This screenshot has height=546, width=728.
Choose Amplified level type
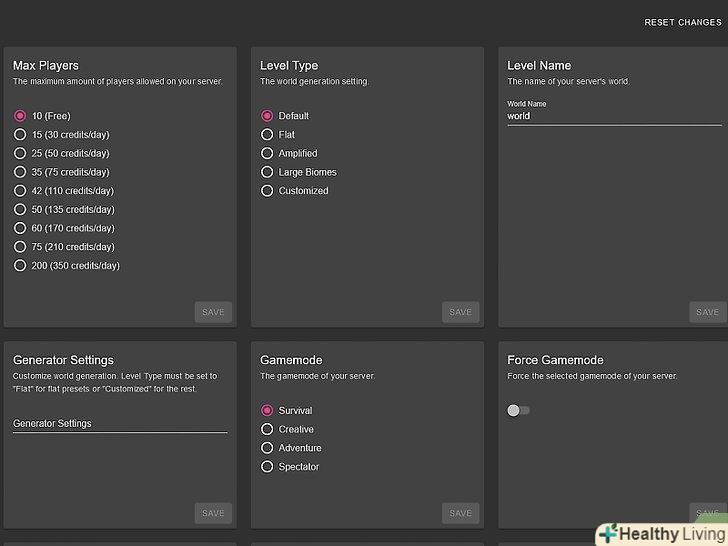click(x=267, y=153)
